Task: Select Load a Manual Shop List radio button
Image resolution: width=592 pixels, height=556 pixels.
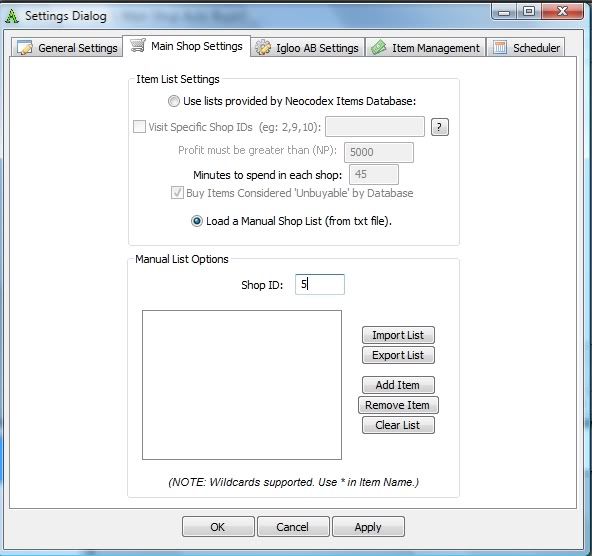Action: click(197, 221)
